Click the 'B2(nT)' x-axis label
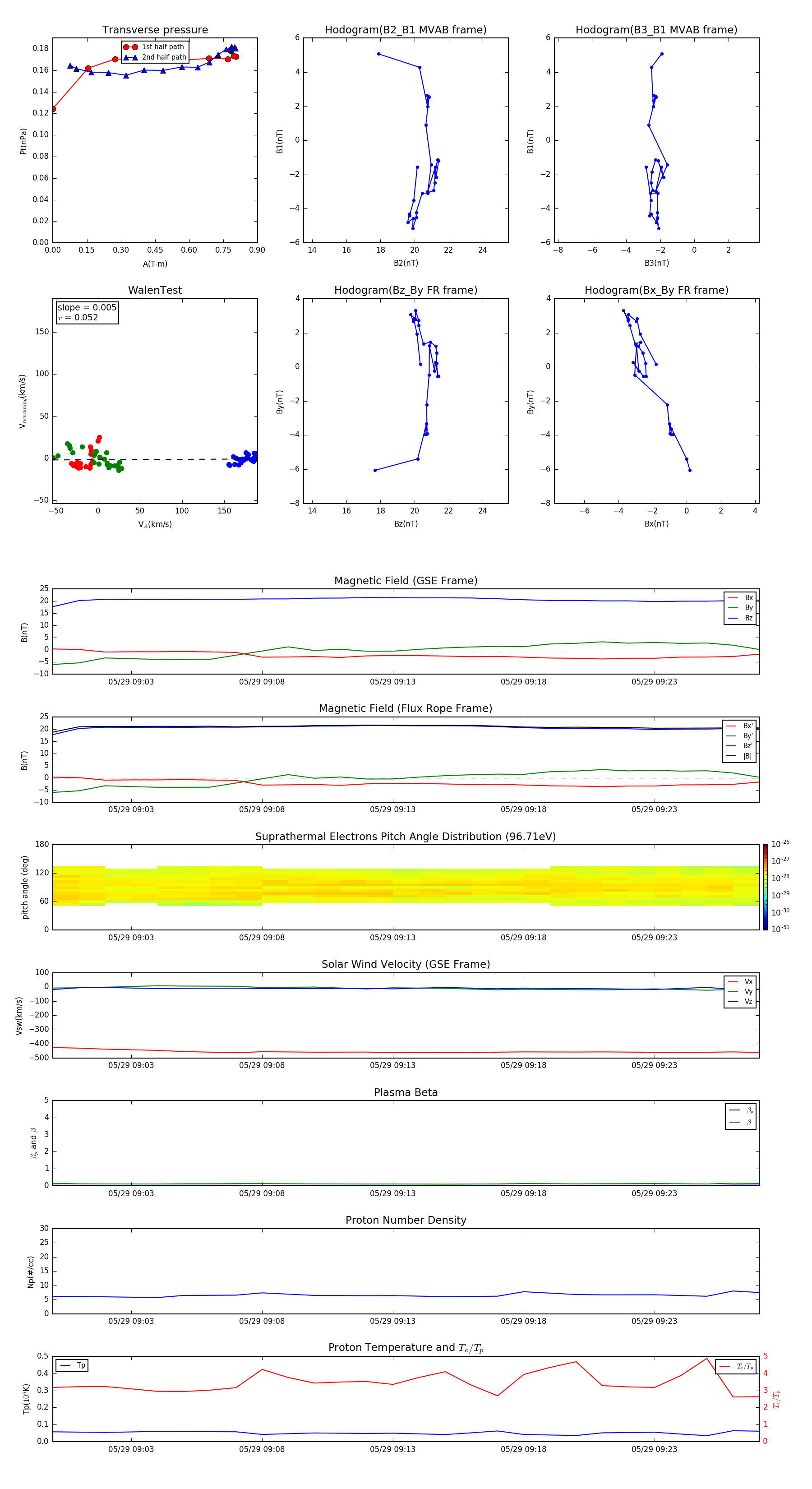The width and height of the screenshot is (812, 1489). click(x=406, y=263)
